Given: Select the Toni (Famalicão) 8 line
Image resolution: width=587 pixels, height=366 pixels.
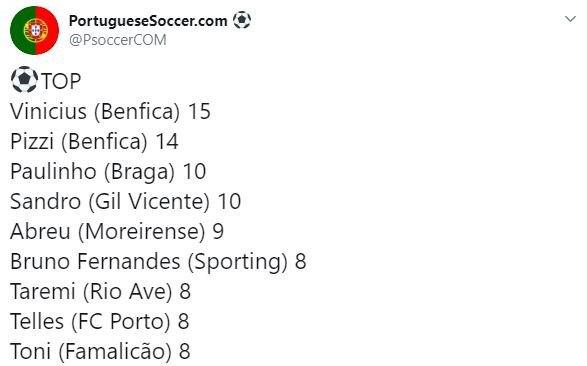Looking at the screenshot, I should coord(100,351).
